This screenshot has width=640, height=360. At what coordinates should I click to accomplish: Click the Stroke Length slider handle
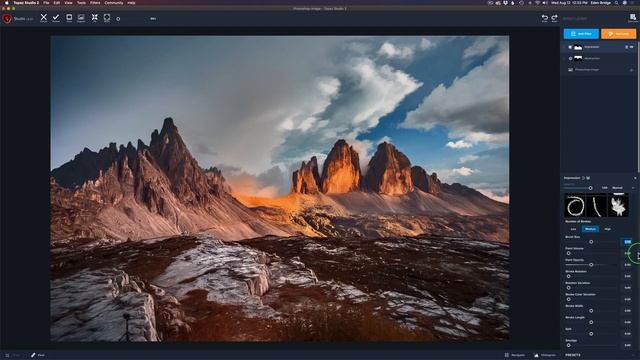coord(591,322)
